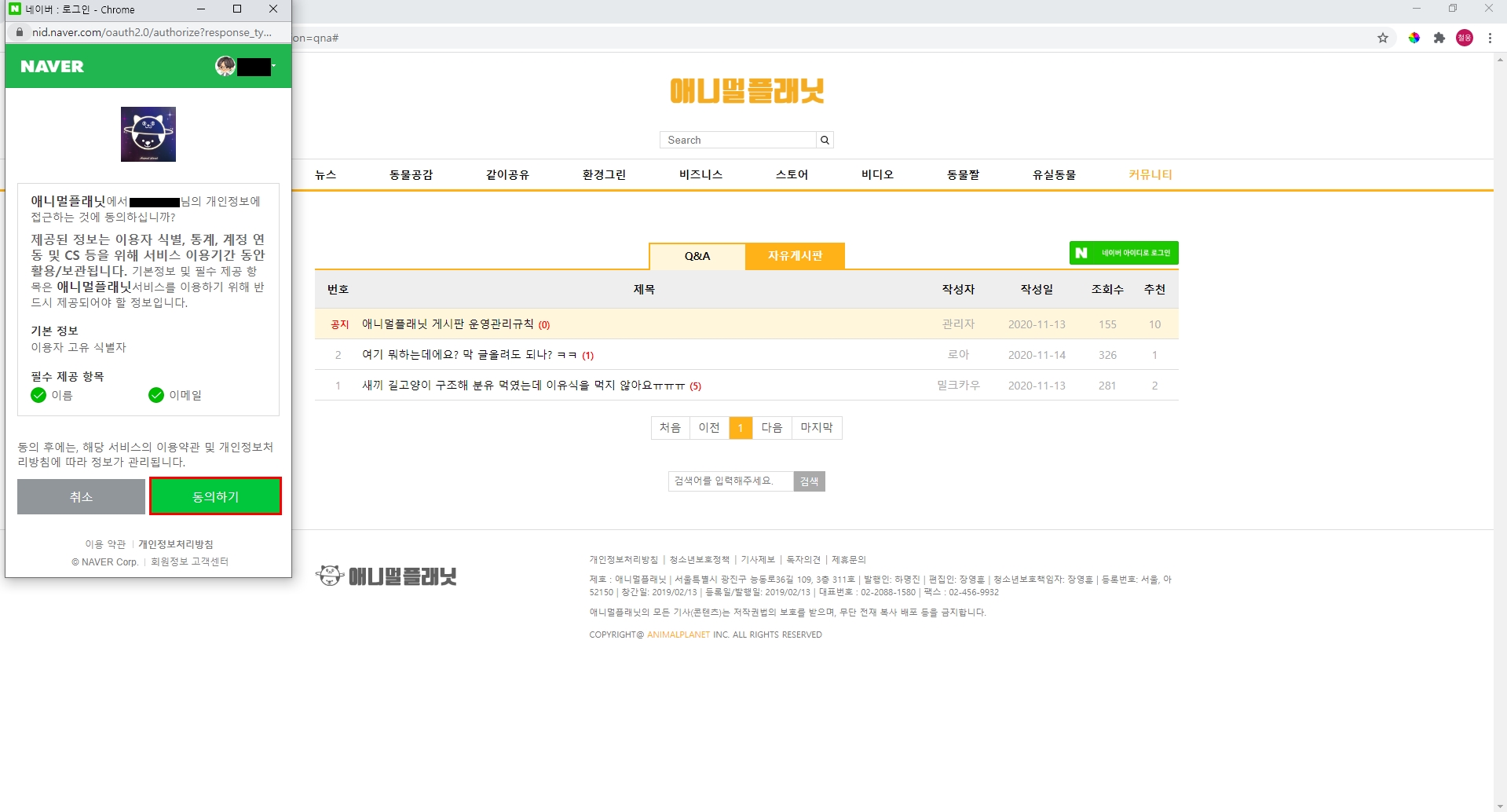This screenshot has width=1507, height=812.
Task: Go to 다음 page in pagination
Action: pyautogui.click(x=771, y=427)
